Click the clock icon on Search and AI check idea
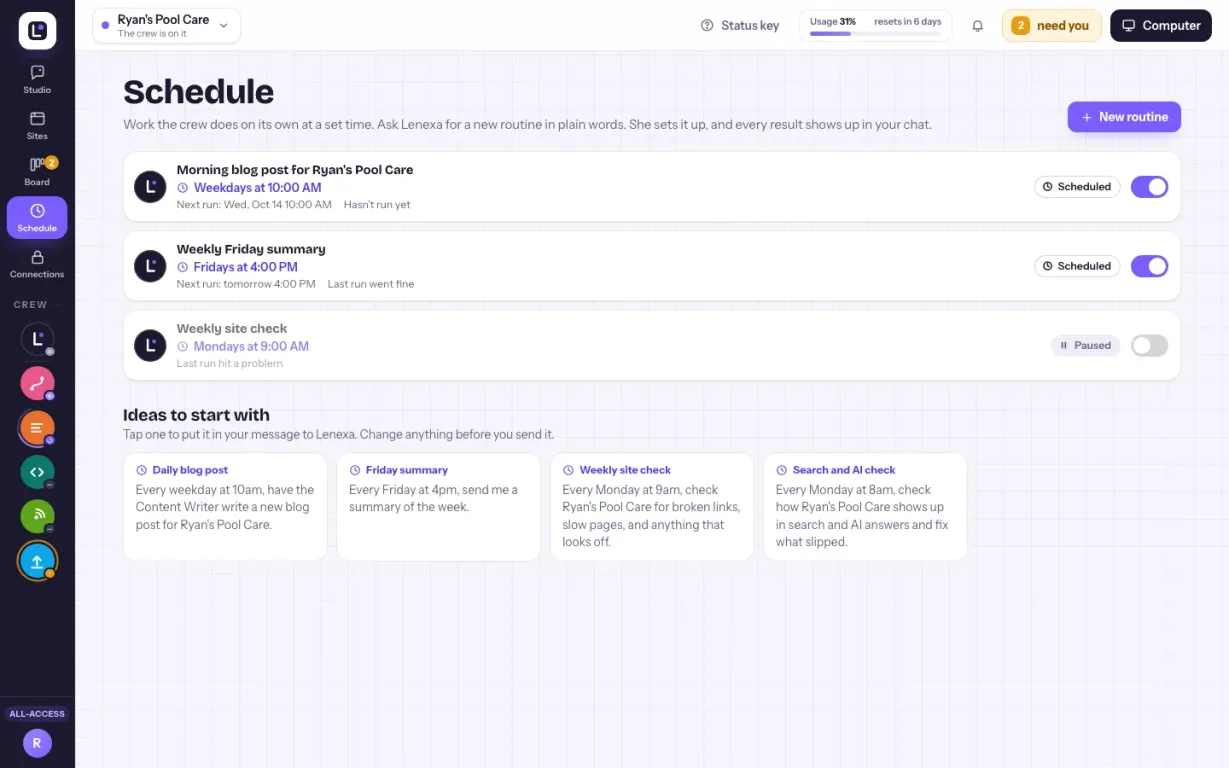This screenshot has height=768, width=1229. (782, 470)
